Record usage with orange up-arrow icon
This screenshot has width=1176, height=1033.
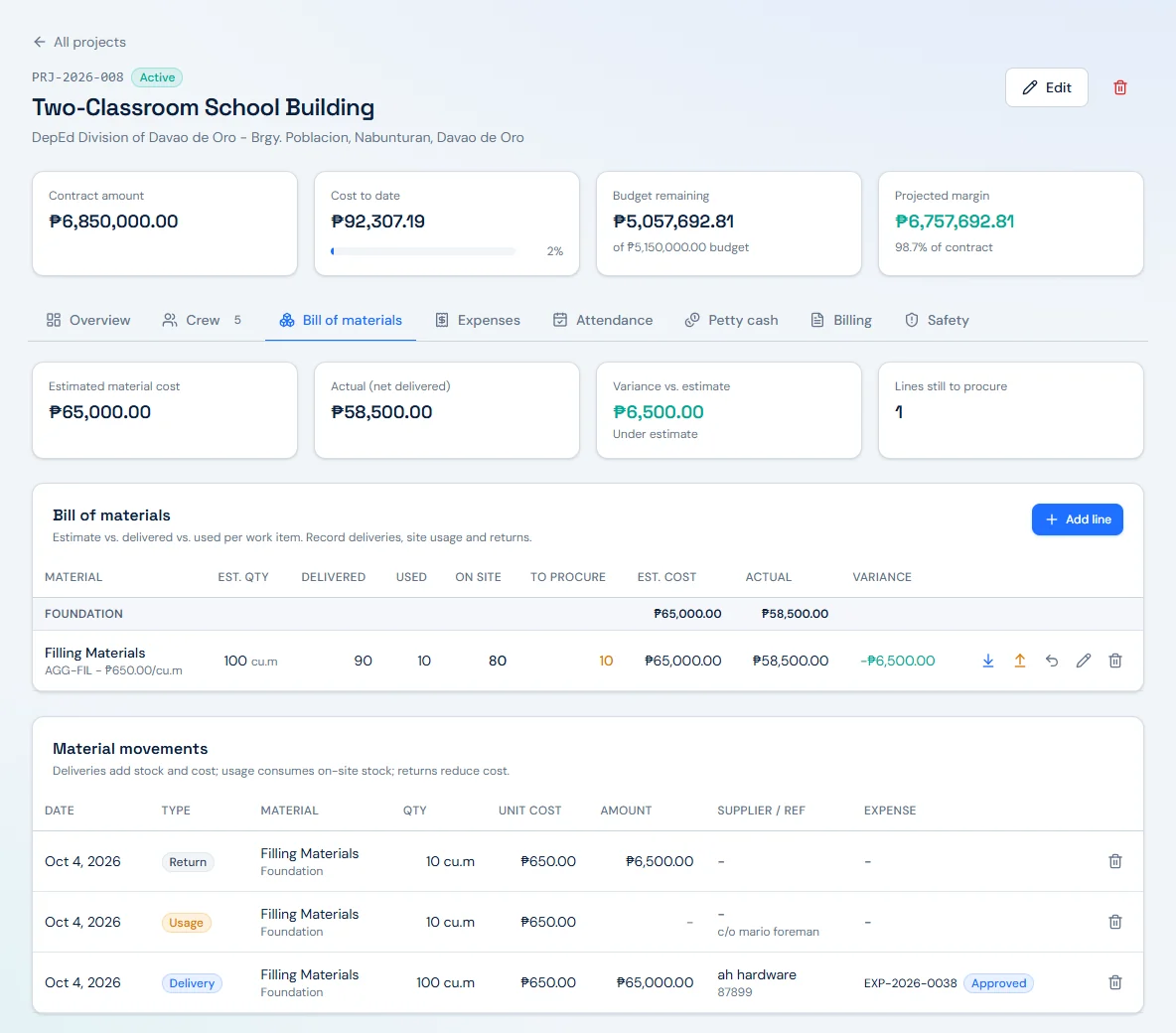click(x=1020, y=661)
